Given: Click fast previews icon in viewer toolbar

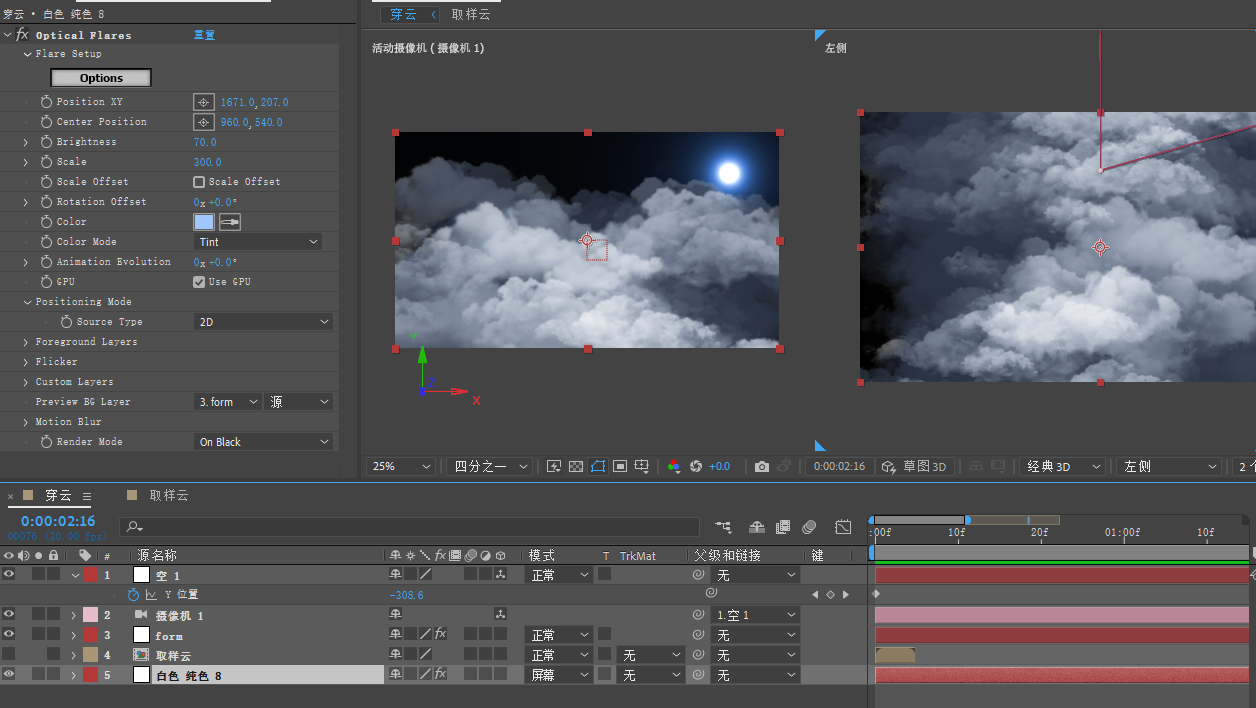Looking at the screenshot, I should point(553,466).
